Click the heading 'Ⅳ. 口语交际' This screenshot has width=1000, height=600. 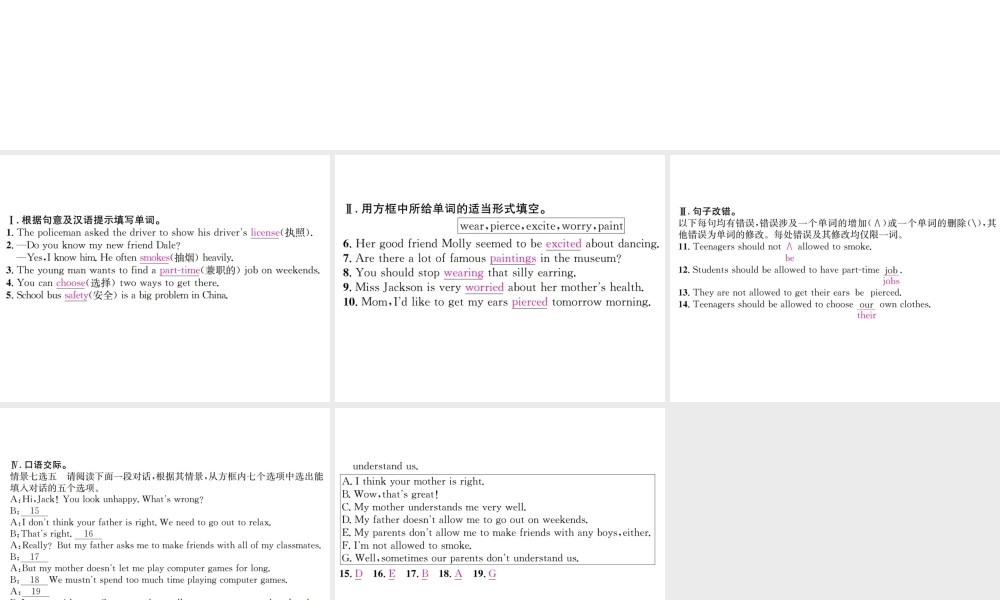(40, 465)
